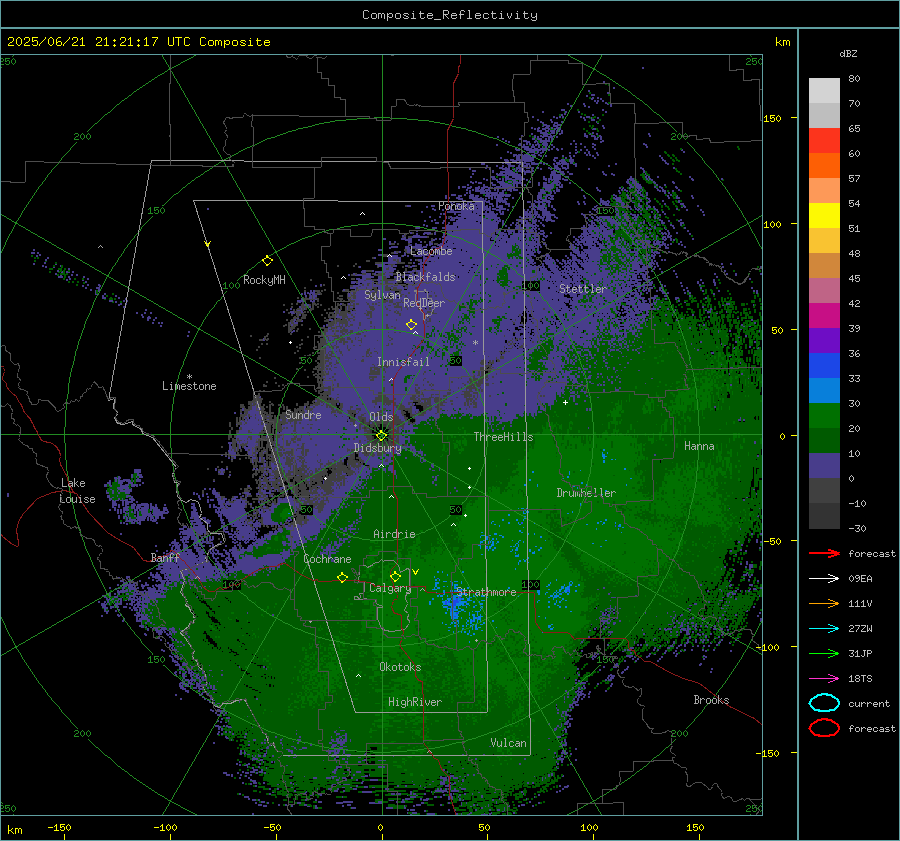
Task: Click the -100 tick on right axis
Action: (x=767, y=648)
